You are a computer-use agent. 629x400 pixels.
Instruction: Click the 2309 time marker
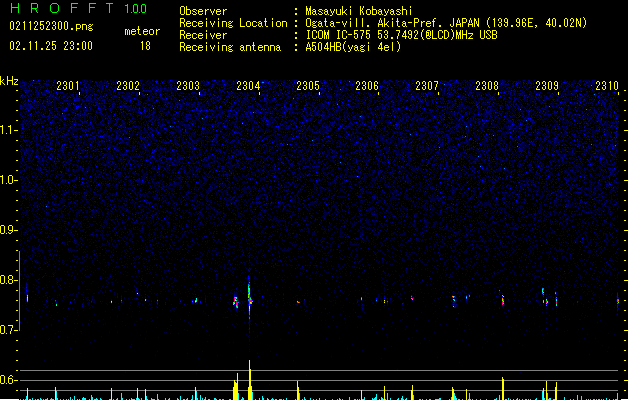coord(547,85)
